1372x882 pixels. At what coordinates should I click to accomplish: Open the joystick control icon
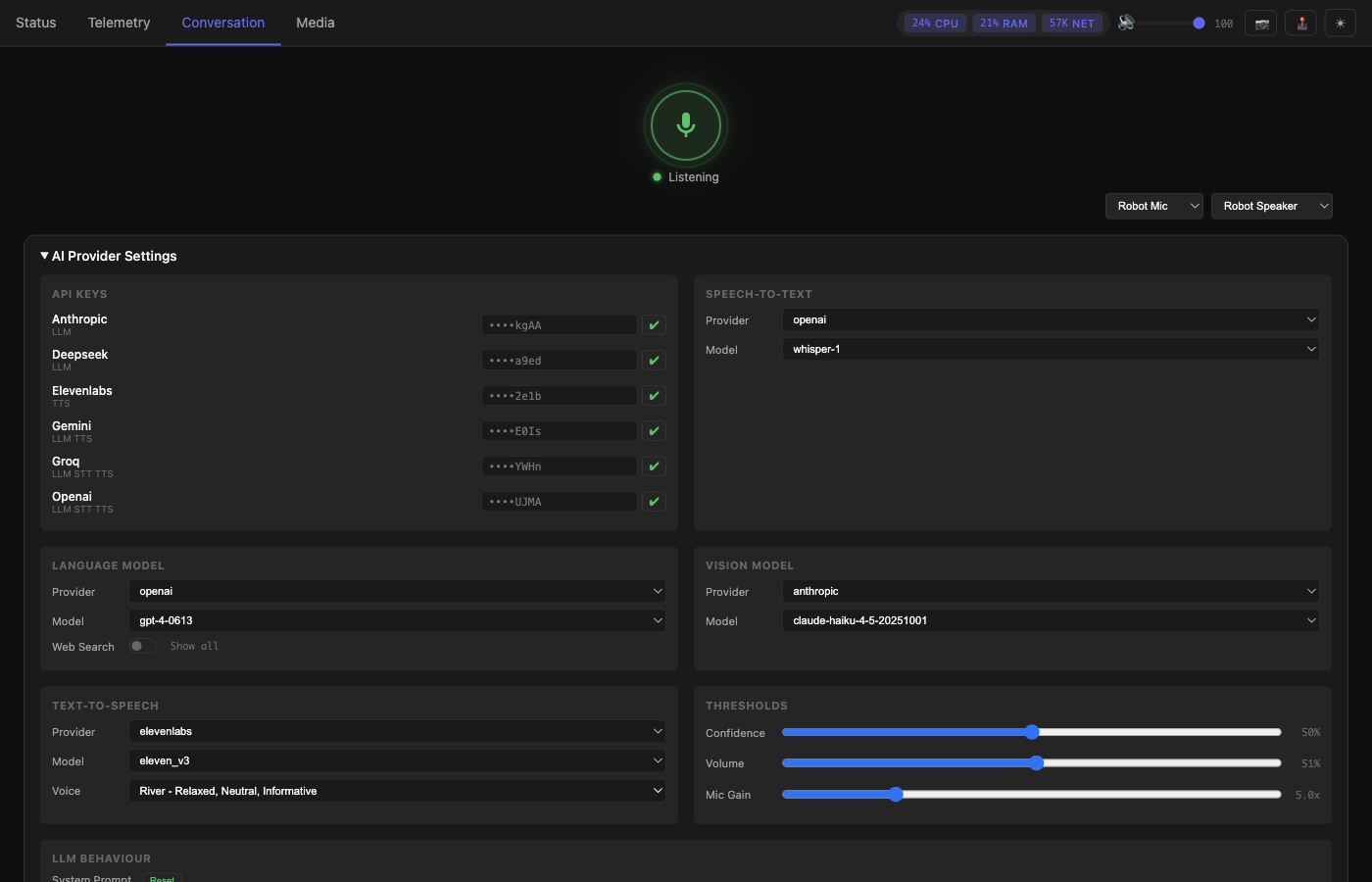click(x=1301, y=24)
